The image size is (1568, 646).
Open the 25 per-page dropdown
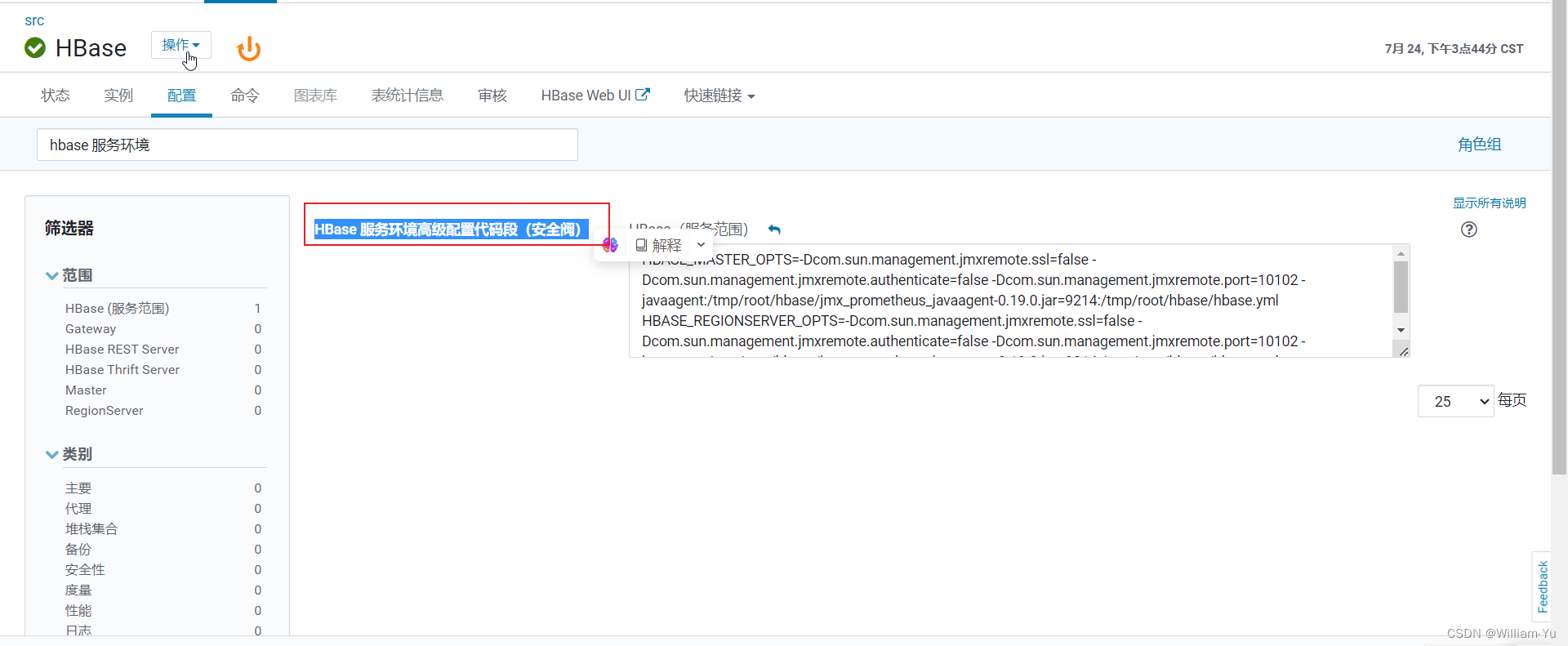point(1456,401)
